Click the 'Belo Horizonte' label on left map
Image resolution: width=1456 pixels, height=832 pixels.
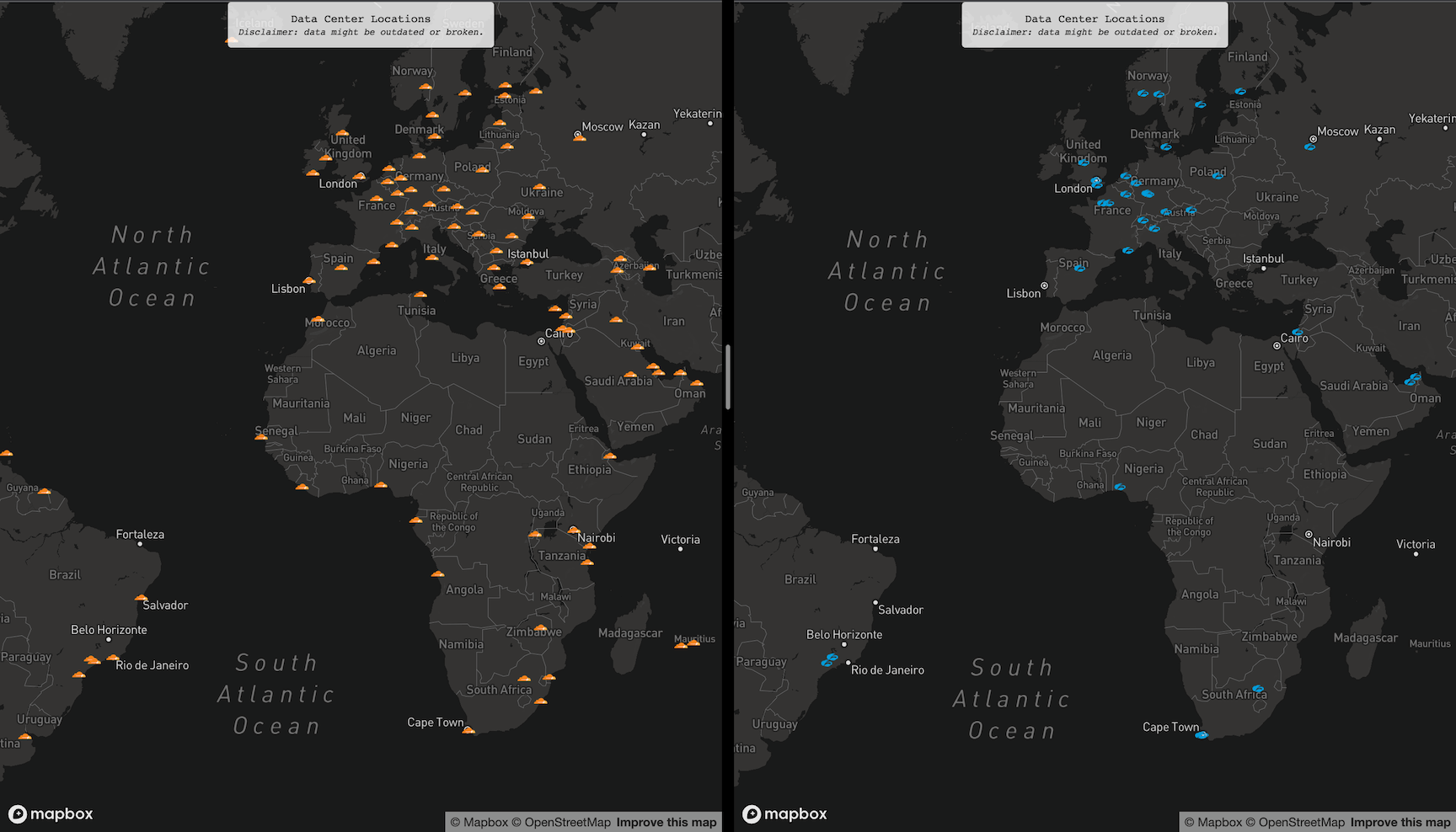(x=109, y=629)
